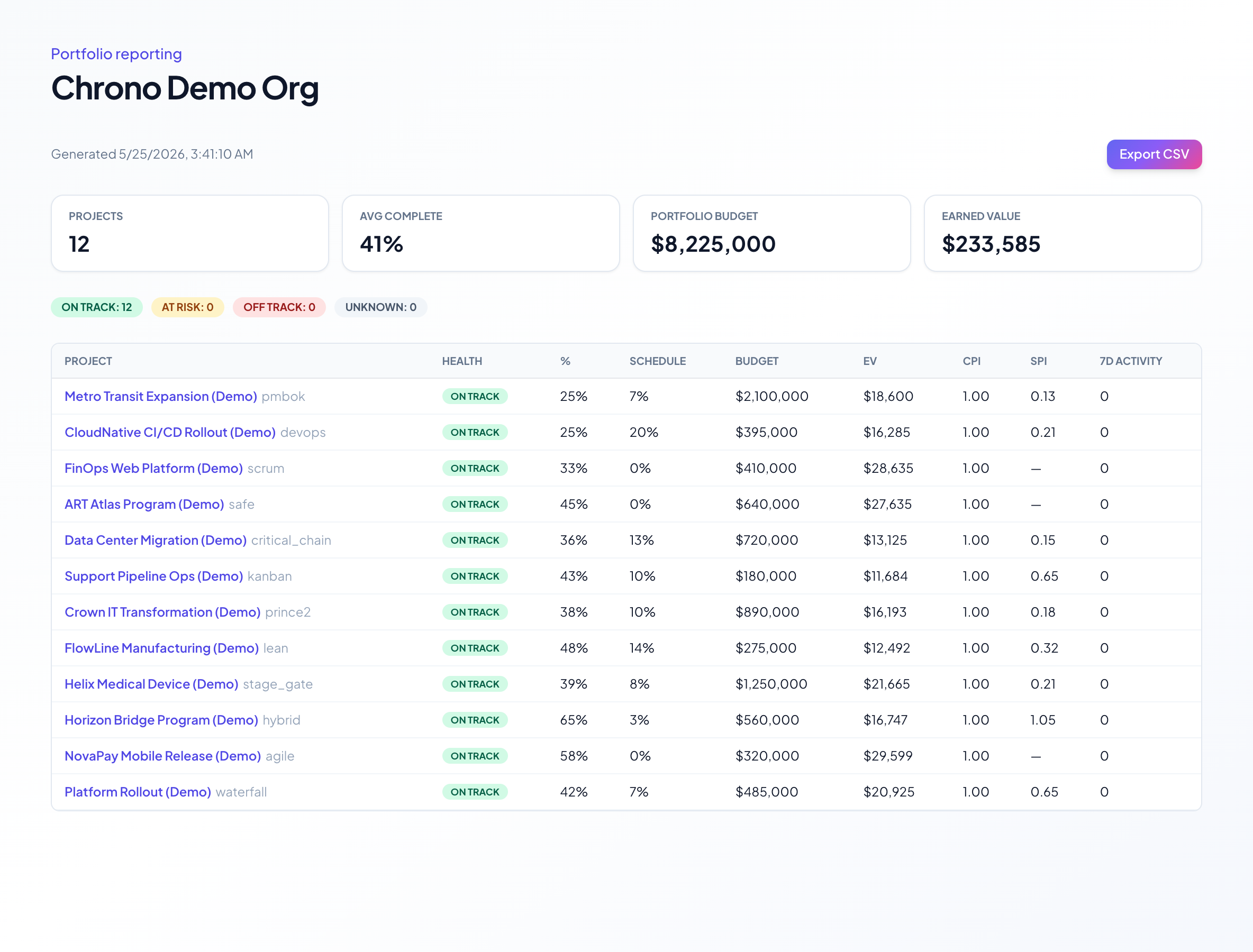Click the PROJECTS summary card showing 12
The image size is (1253, 952).
click(190, 233)
